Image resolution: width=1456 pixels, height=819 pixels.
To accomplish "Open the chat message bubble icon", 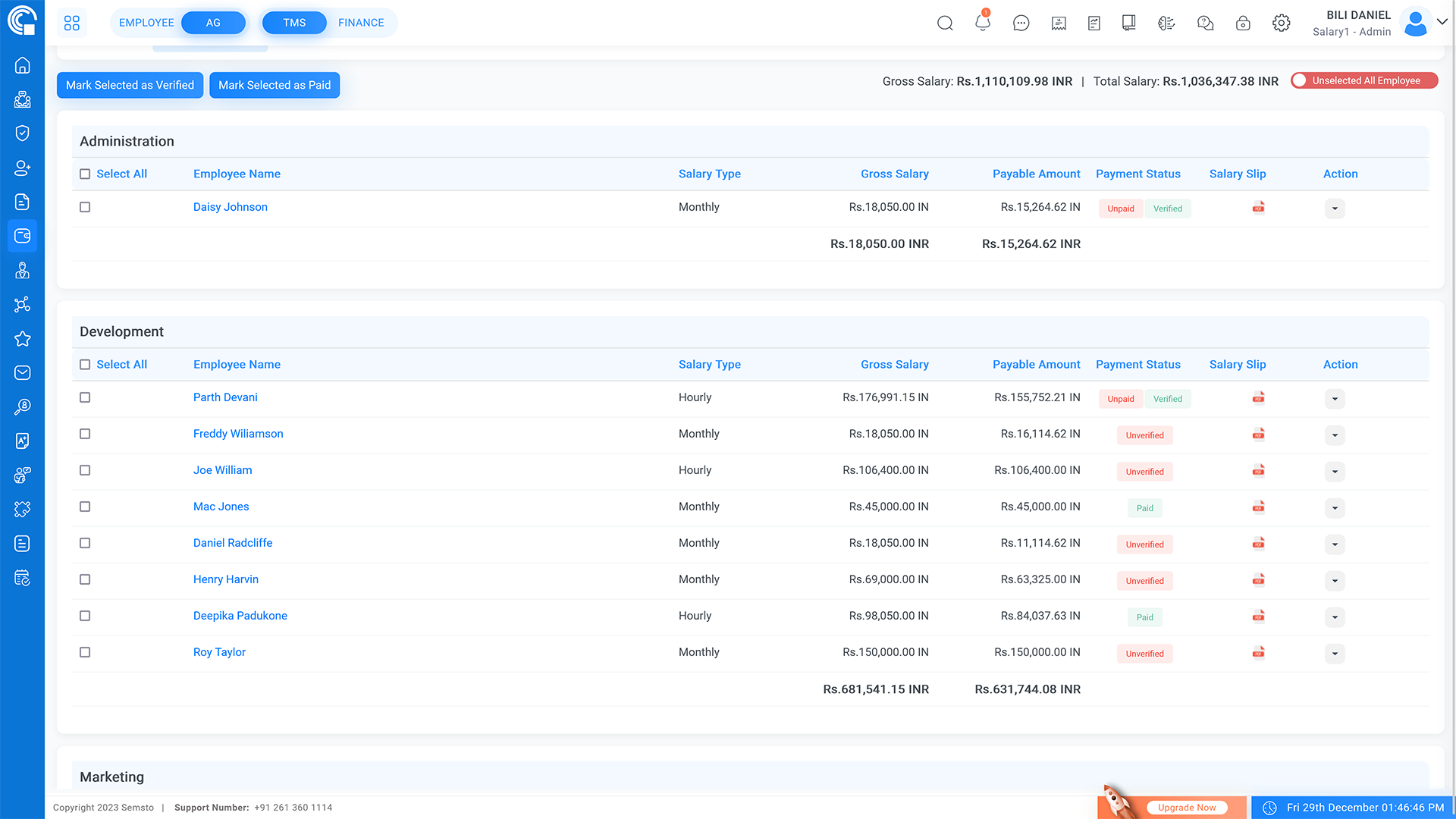I will (x=1021, y=23).
